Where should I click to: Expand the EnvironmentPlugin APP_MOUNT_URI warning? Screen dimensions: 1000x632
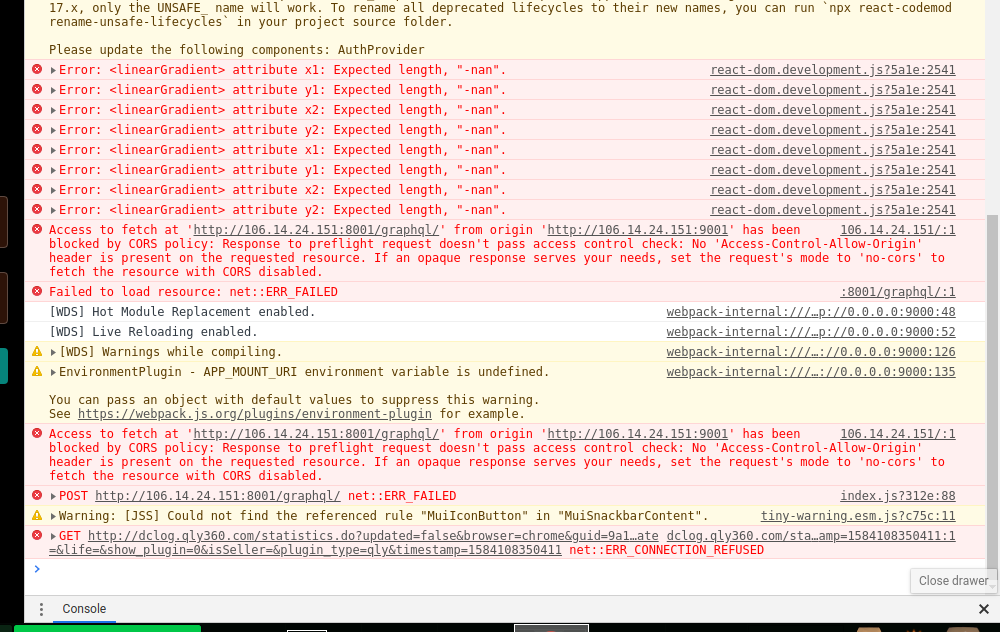click(x=54, y=372)
